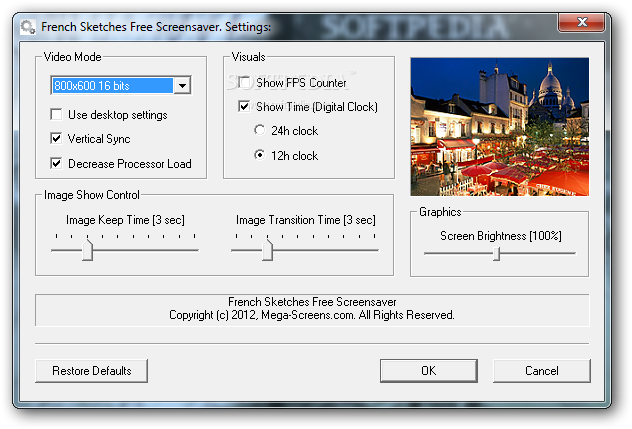Close the Settings dialog with the X button
The height and width of the screenshot is (429, 632).
click(x=581, y=22)
